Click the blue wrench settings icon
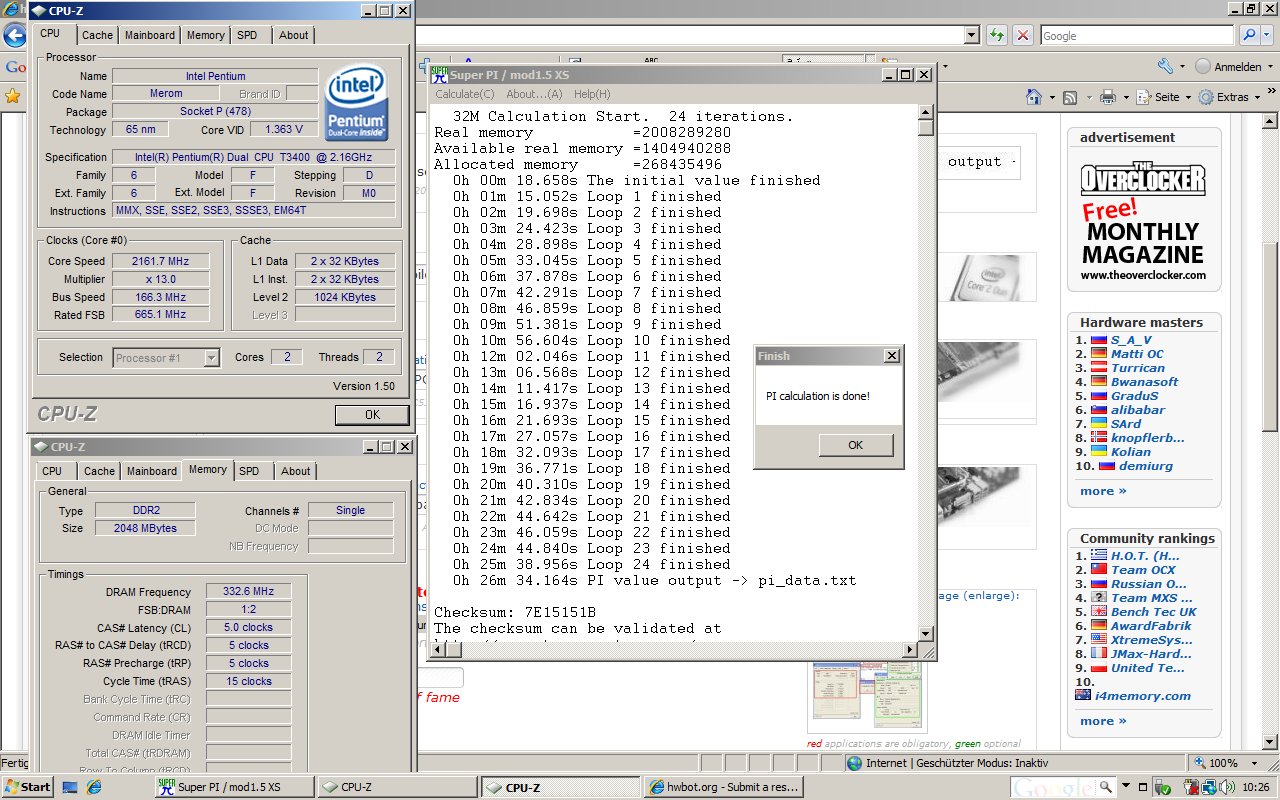This screenshot has width=1280, height=800. coord(1164,66)
